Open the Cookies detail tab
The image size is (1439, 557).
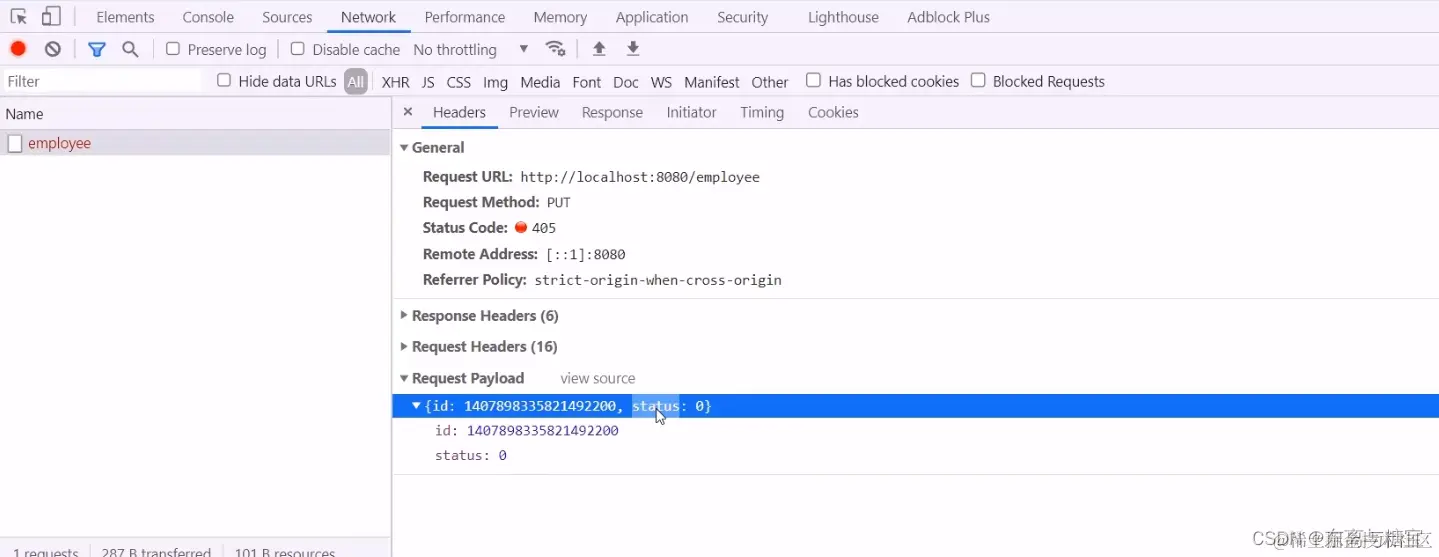(x=833, y=112)
